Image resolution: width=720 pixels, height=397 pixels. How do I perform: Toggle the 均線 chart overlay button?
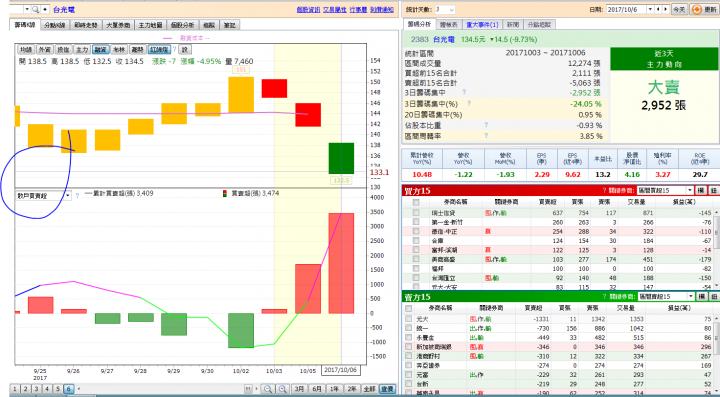27,50
